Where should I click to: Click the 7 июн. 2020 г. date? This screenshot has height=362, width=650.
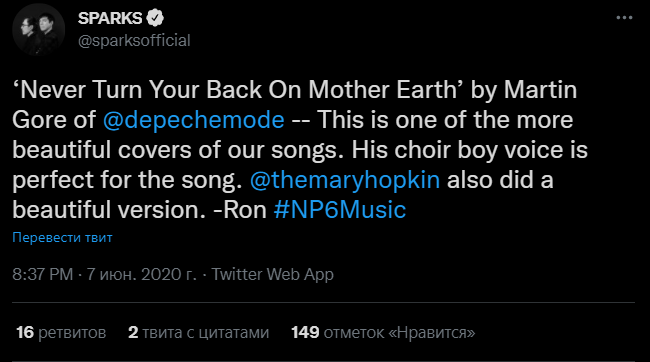coord(141,274)
